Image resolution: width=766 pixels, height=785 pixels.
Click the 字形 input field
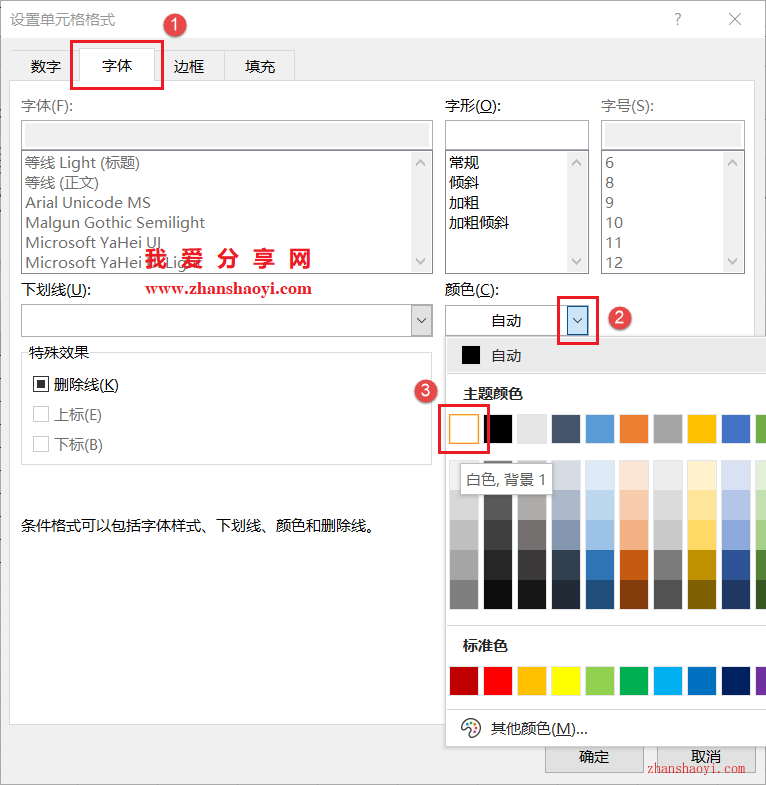[x=517, y=135]
